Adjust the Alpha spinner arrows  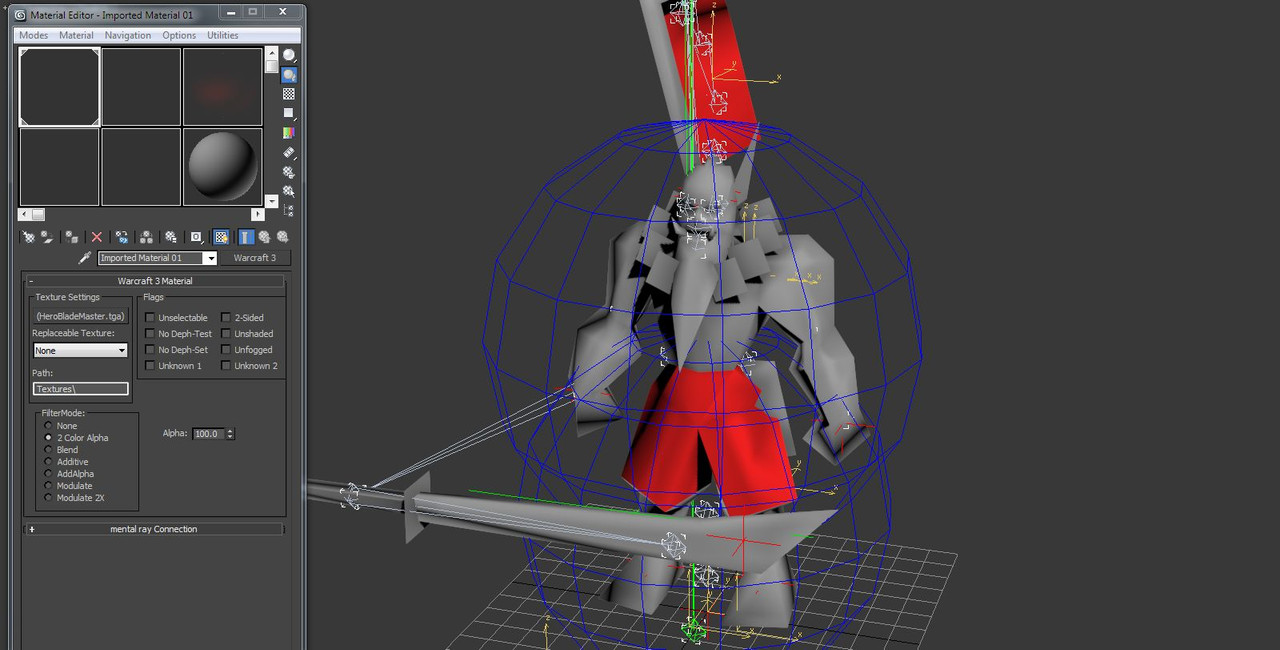coord(231,434)
